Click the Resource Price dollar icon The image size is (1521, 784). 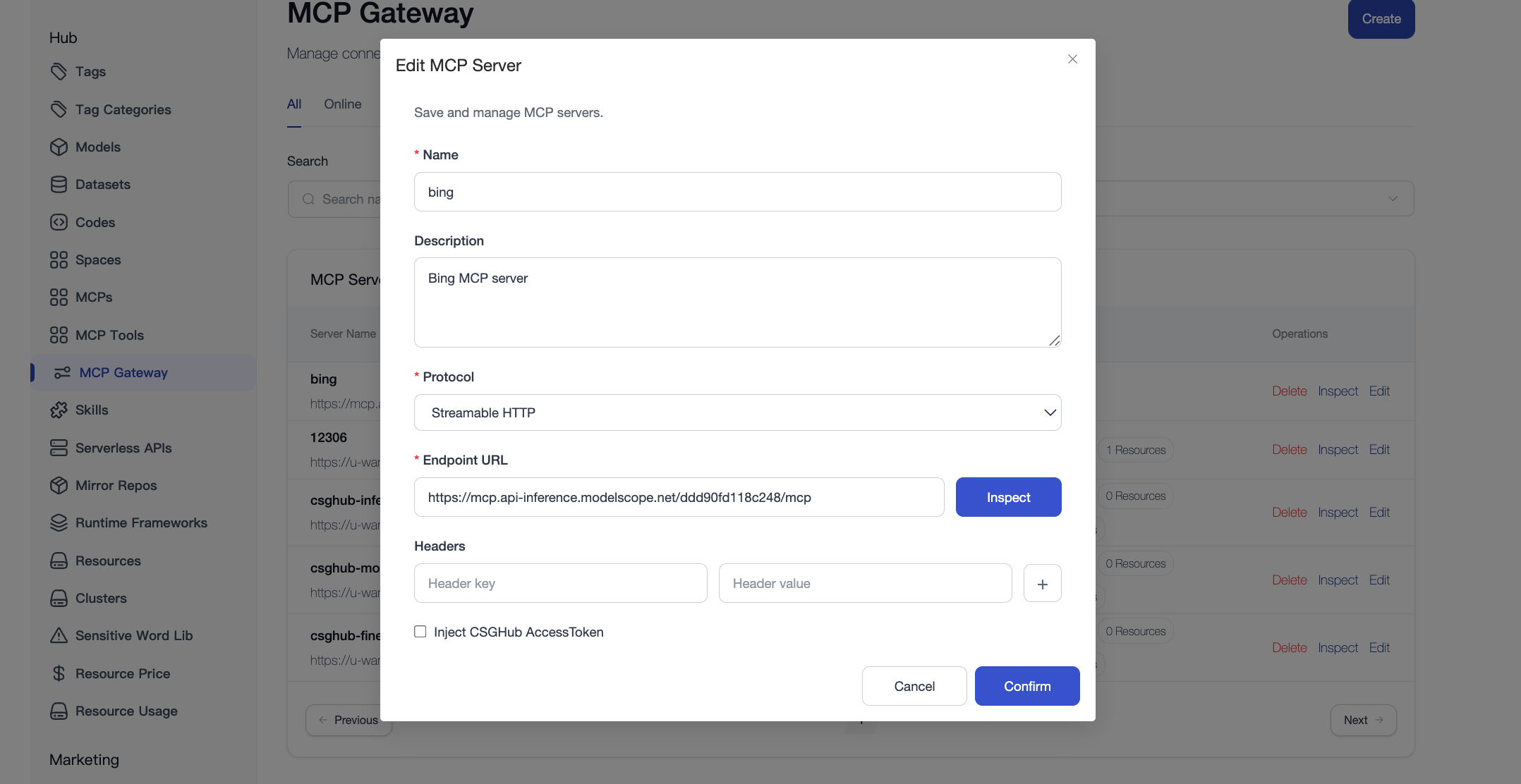point(59,673)
